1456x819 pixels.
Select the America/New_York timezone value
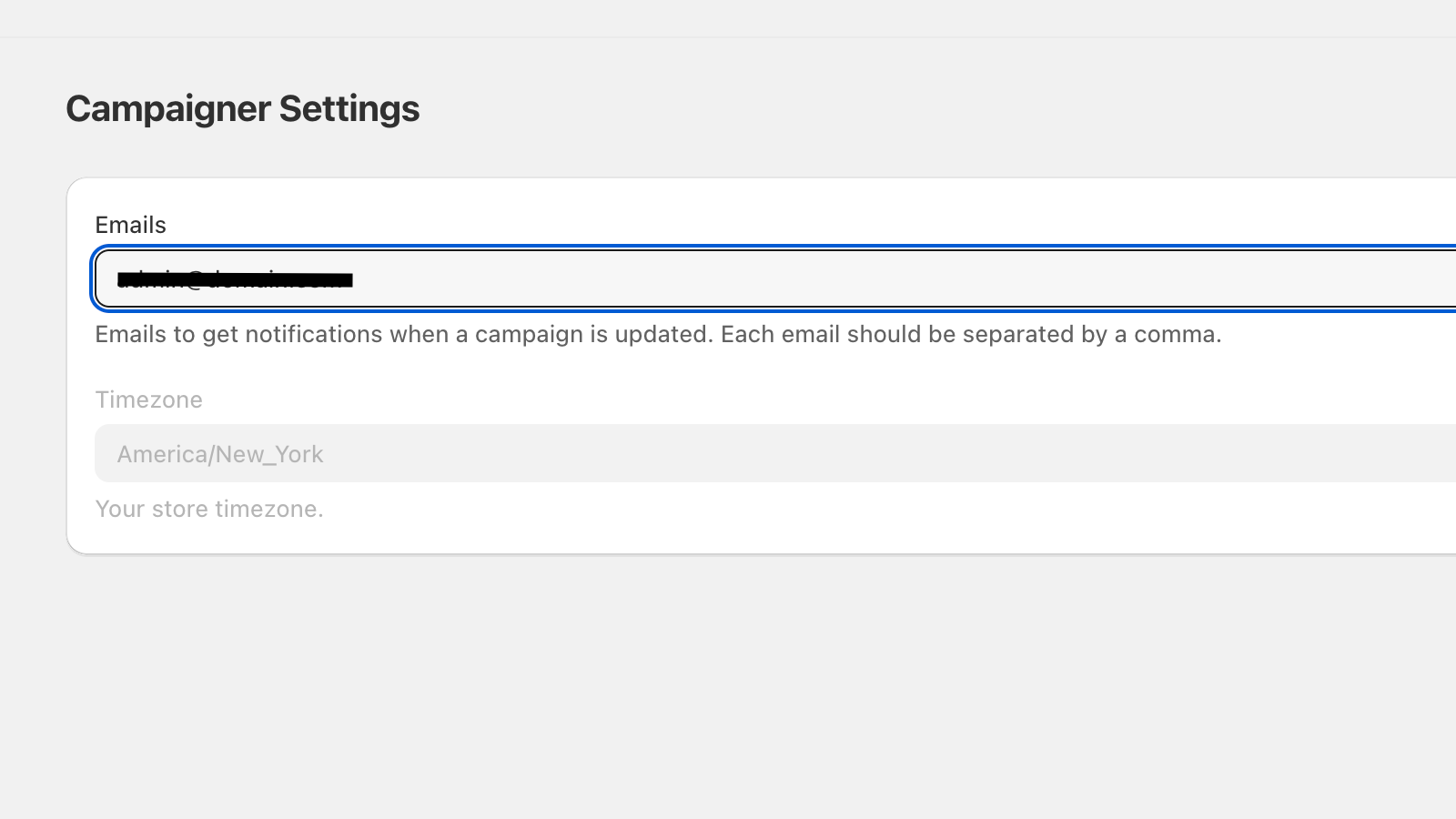click(219, 453)
